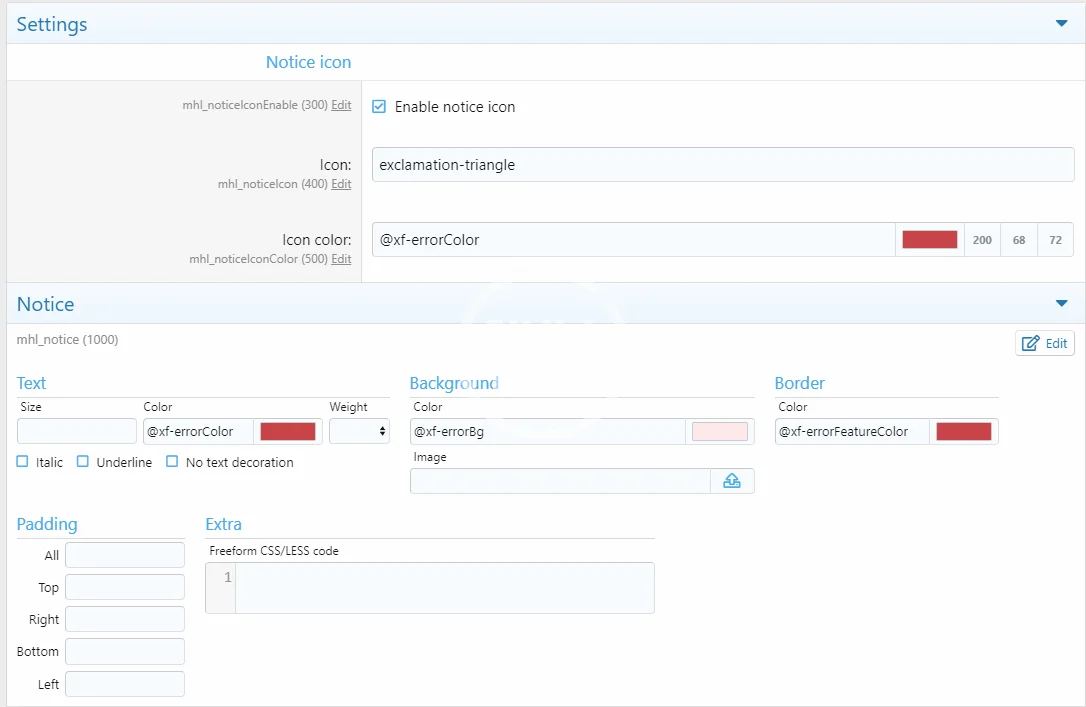Open the Icon color red swatch

click(x=929, y=240)
